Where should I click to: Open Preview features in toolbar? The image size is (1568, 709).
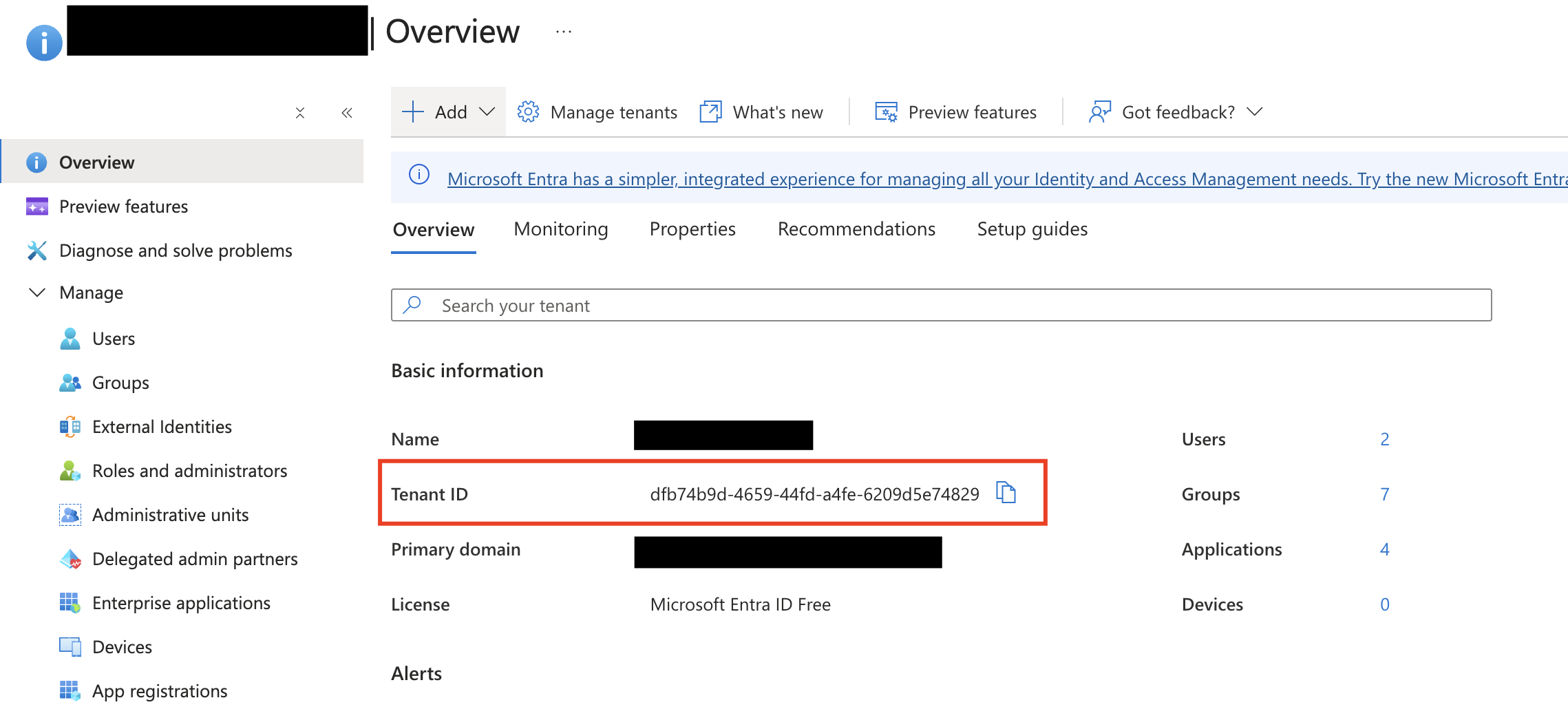(x=972, y=112)
